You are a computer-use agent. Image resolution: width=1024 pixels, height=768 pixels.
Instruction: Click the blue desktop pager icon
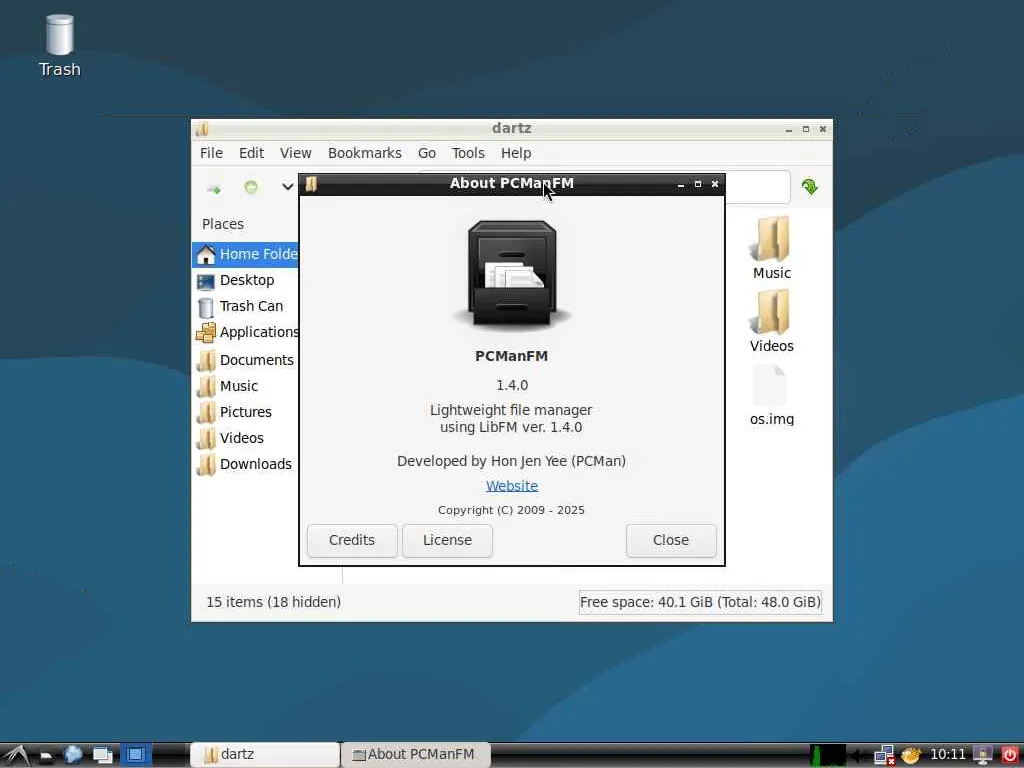click(x=135, y=755)
